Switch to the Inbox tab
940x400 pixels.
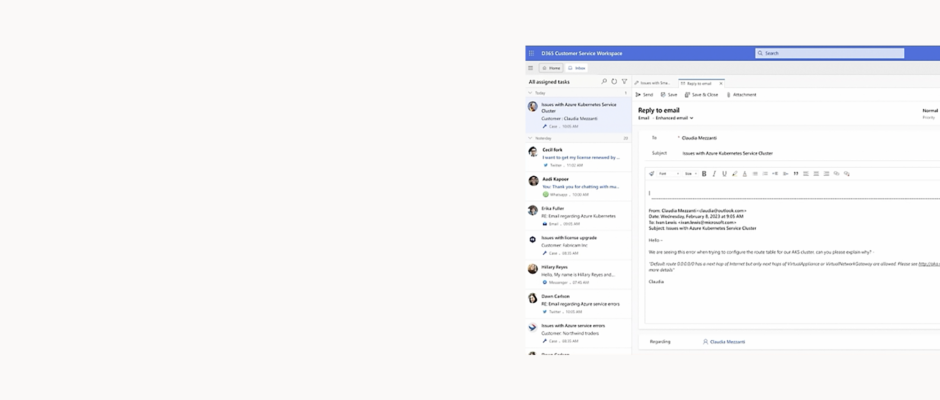pyautogui.click(x=577, y=68)
